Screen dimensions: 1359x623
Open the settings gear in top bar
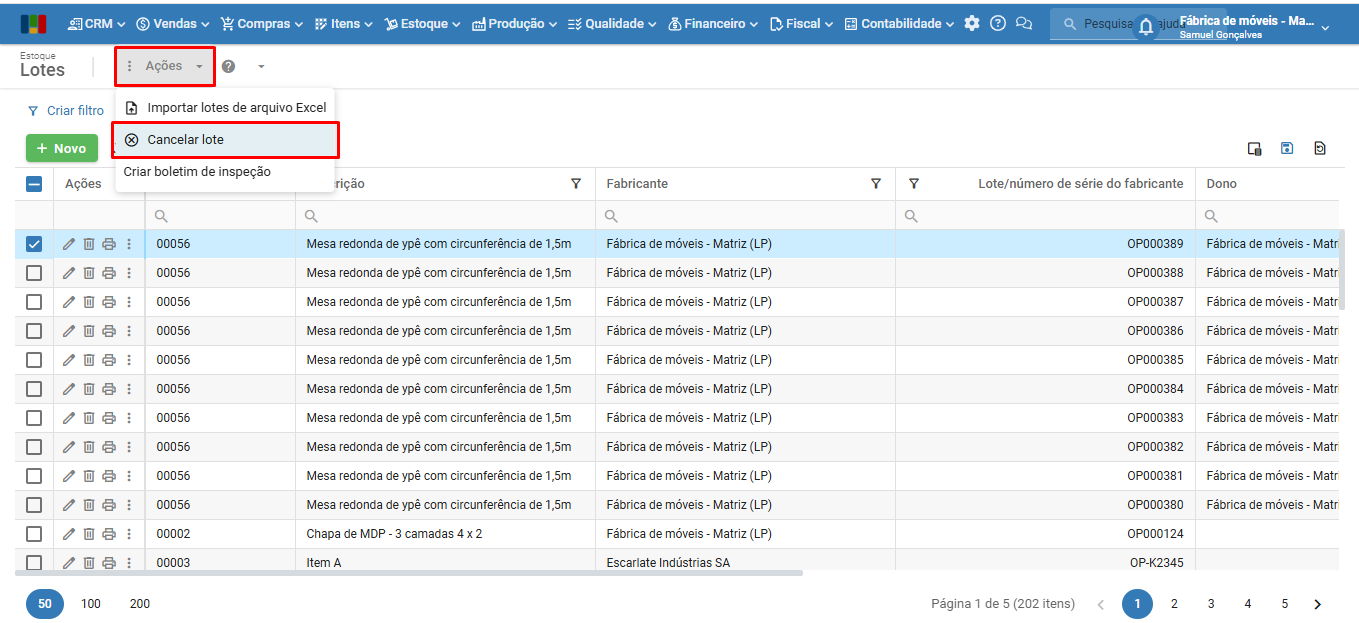972,23
